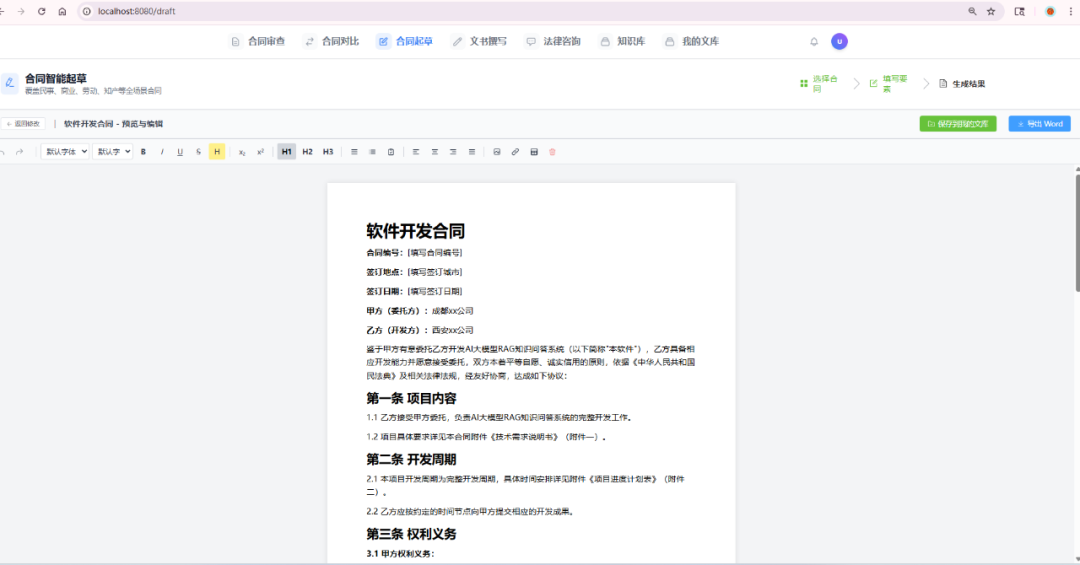Toggle underline formatting button
Image resolution: width=1080 pixels, height=565 pixels.
[x=180, y=152]
